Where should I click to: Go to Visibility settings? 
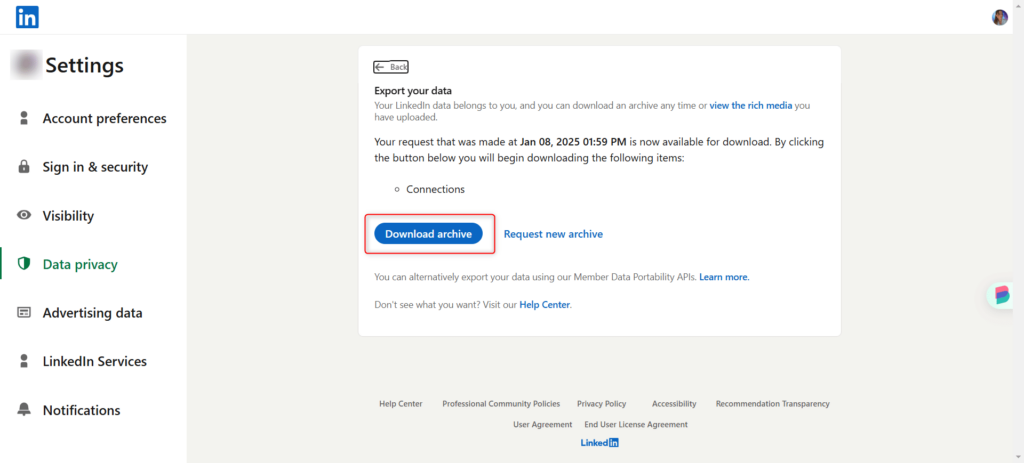69,216
